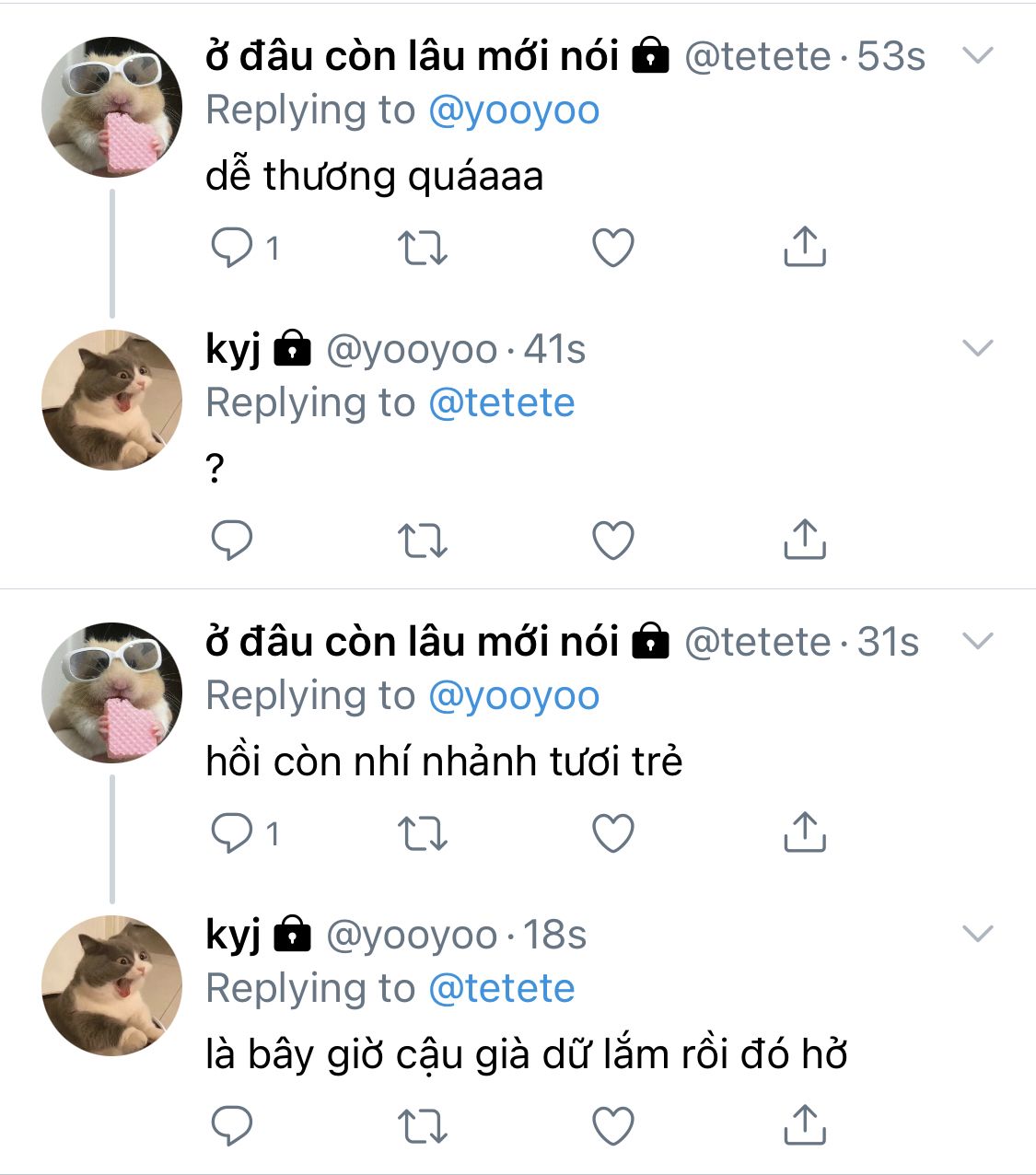Open @tetete mention in the 41s reply
Screen dimensions: 1036x1175
[502, 403]
